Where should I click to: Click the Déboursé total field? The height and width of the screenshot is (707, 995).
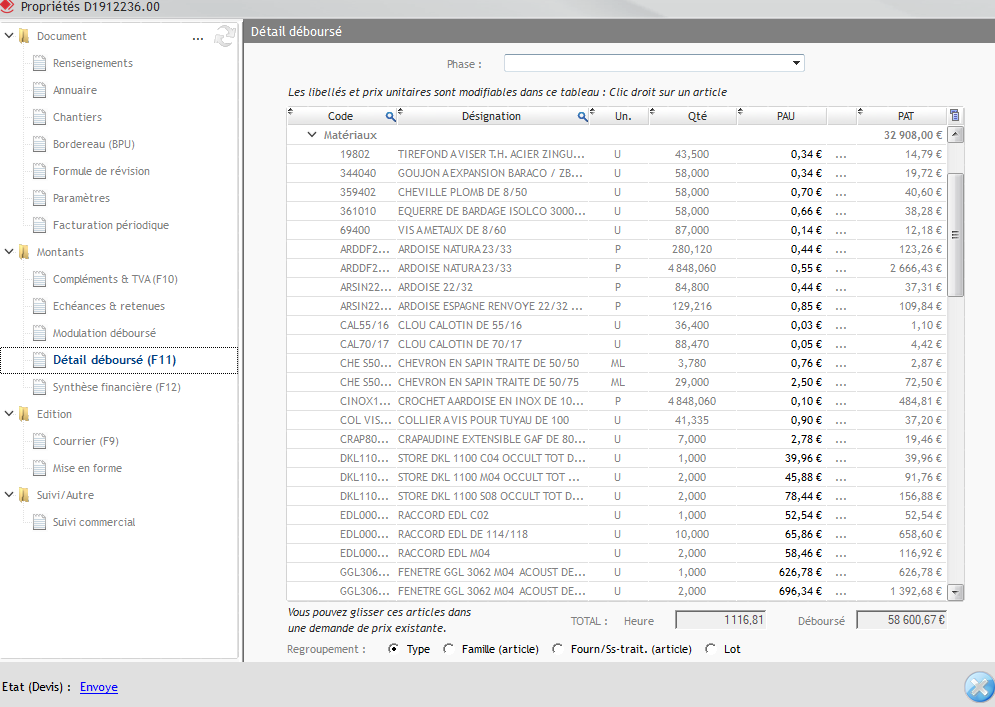click(902, 620)
